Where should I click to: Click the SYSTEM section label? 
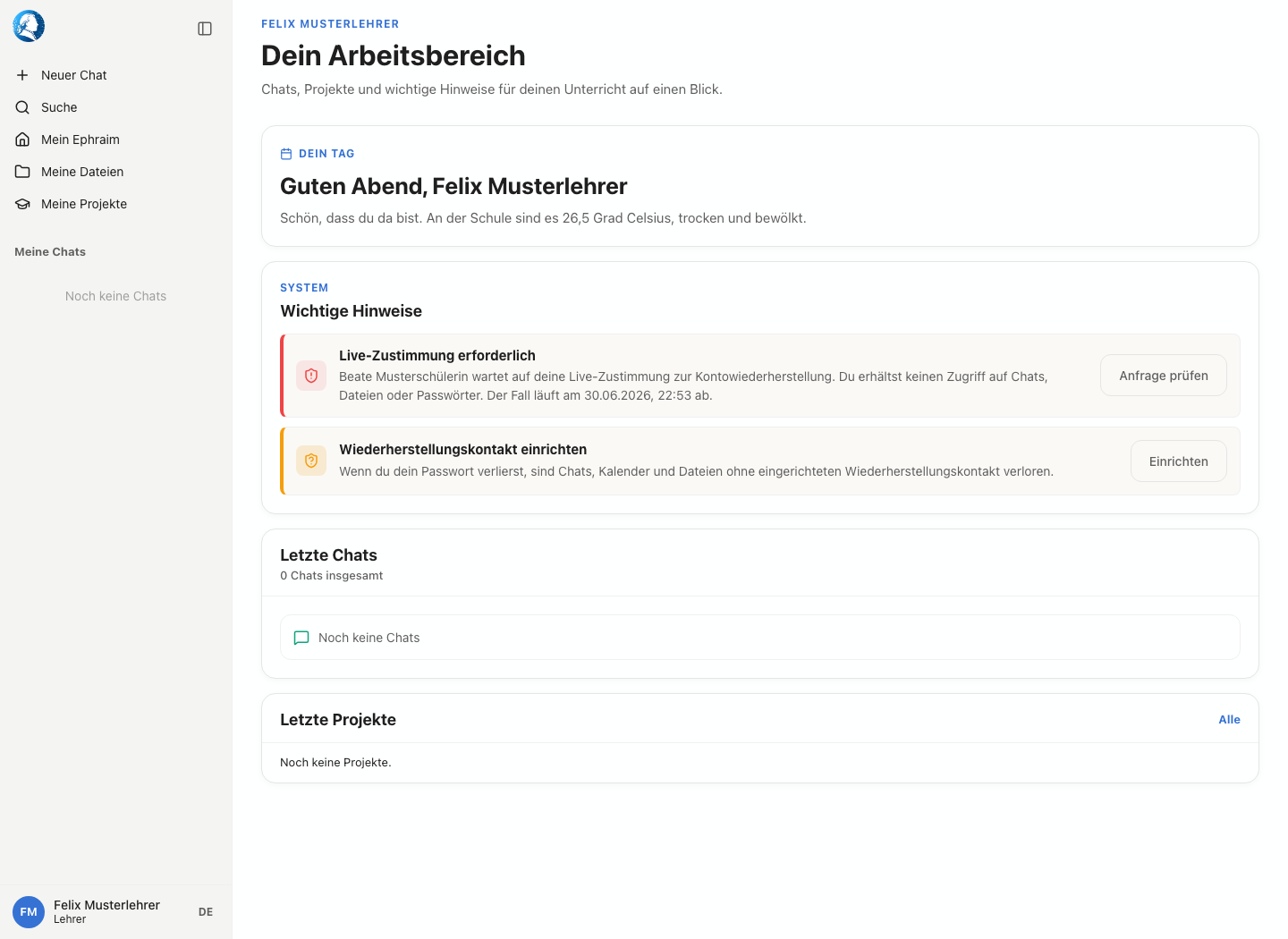304,288
